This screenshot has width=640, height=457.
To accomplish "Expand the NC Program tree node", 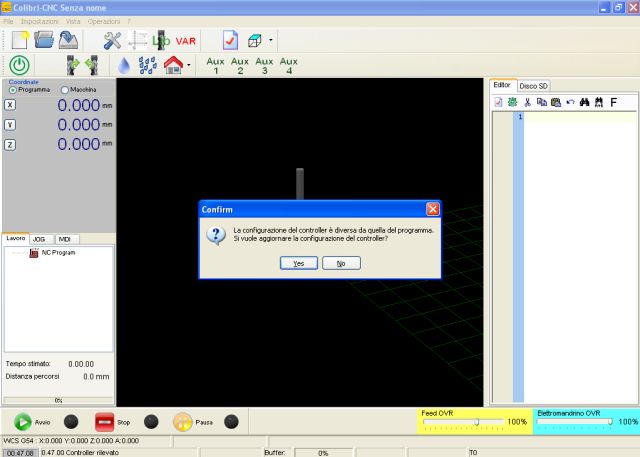I will (x=34, y=252).
